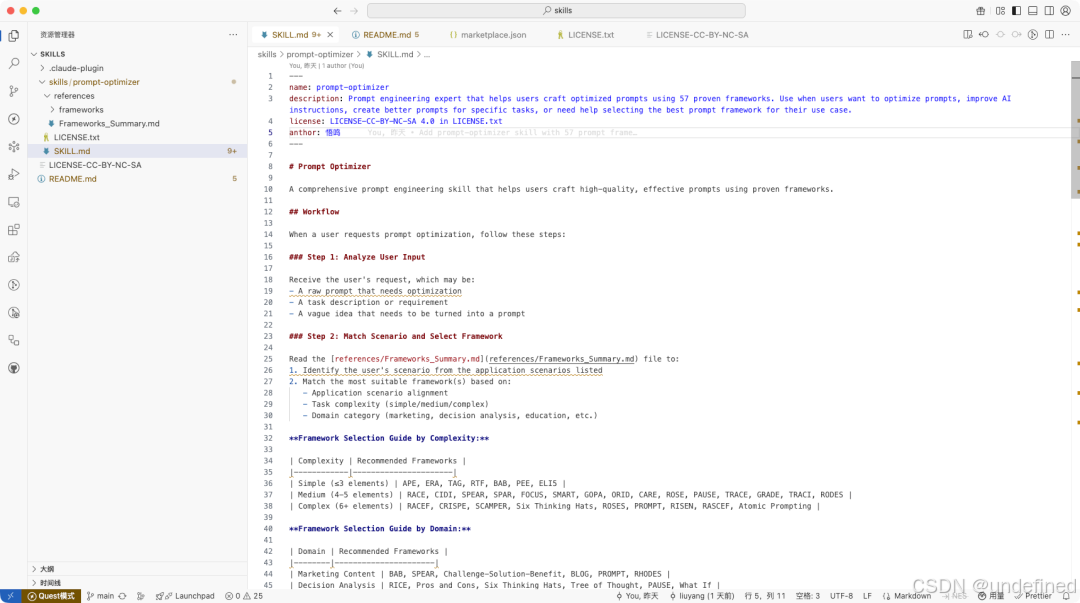Click the 行 5, 列 11 cursor position
Viewport: 1080px width, 603px height.
pyautogui.click(x=765, y=596)
